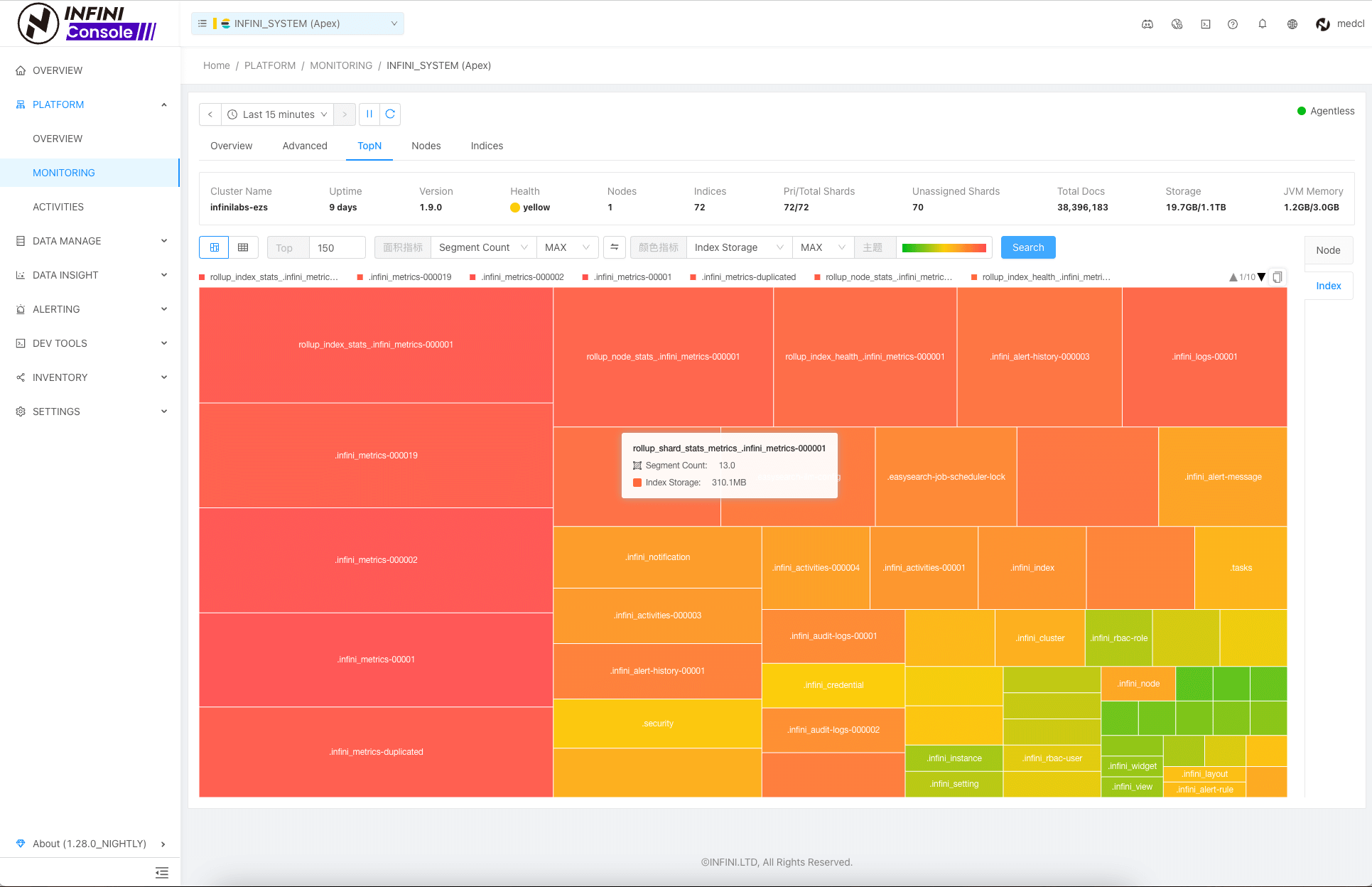Expand the Last 15 minutes time picker
Image resolution: width=1372 pixels, height=887 pixels.
pos(278,114)
